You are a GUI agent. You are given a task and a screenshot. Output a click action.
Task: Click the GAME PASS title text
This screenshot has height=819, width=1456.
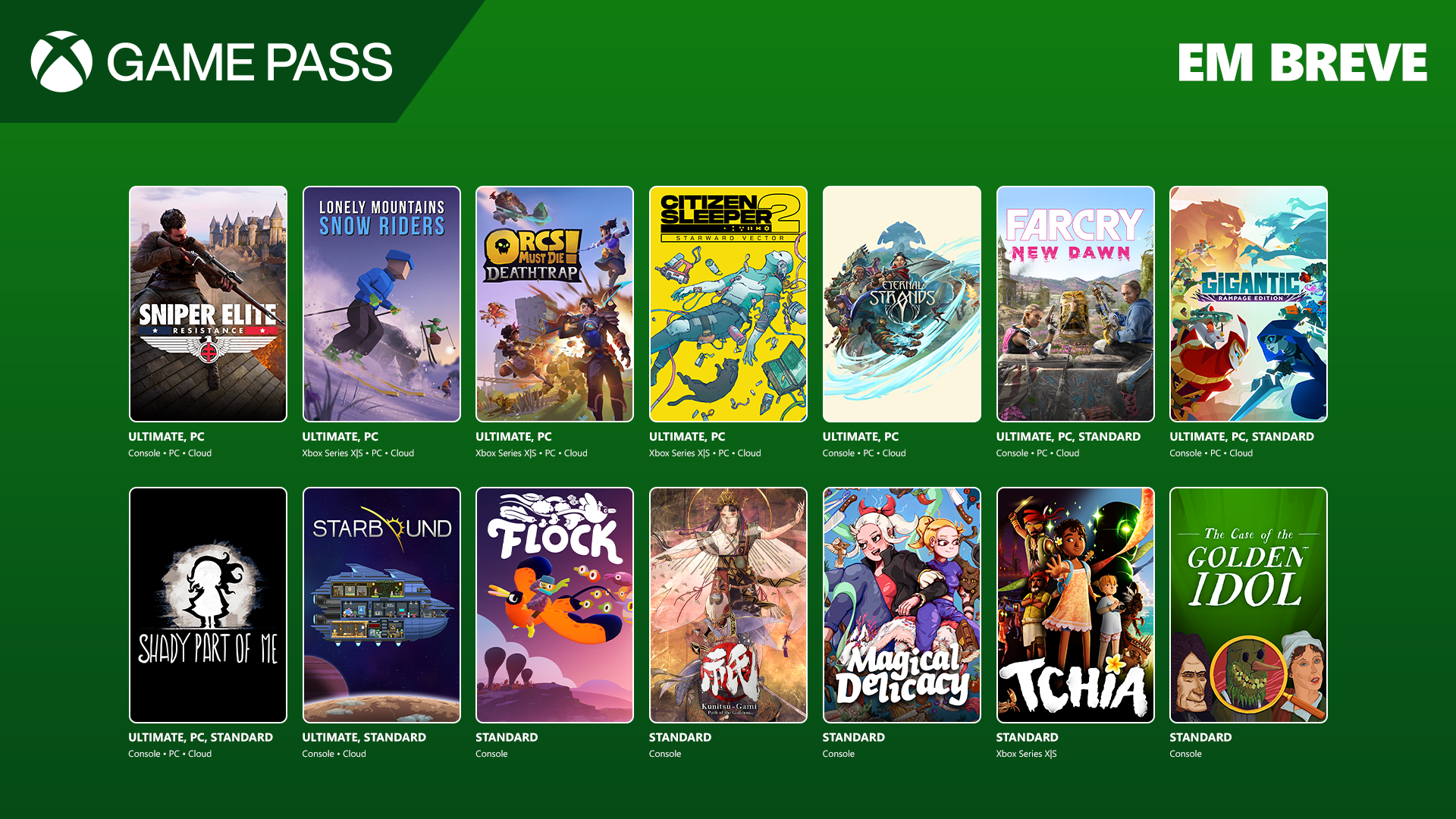[249, 62]
